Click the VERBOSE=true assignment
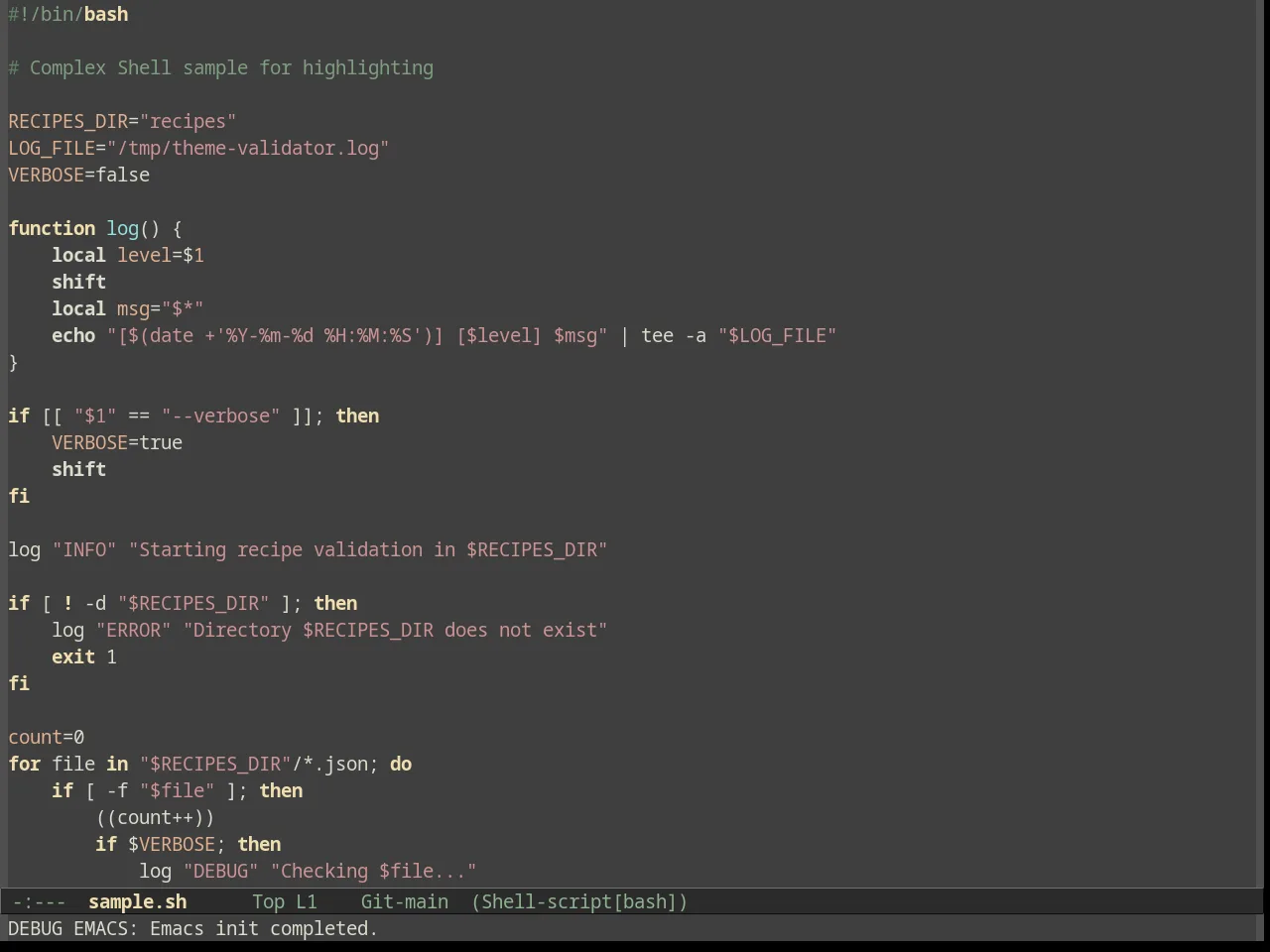Viewport: 1270px width, 952px height. 117,443
